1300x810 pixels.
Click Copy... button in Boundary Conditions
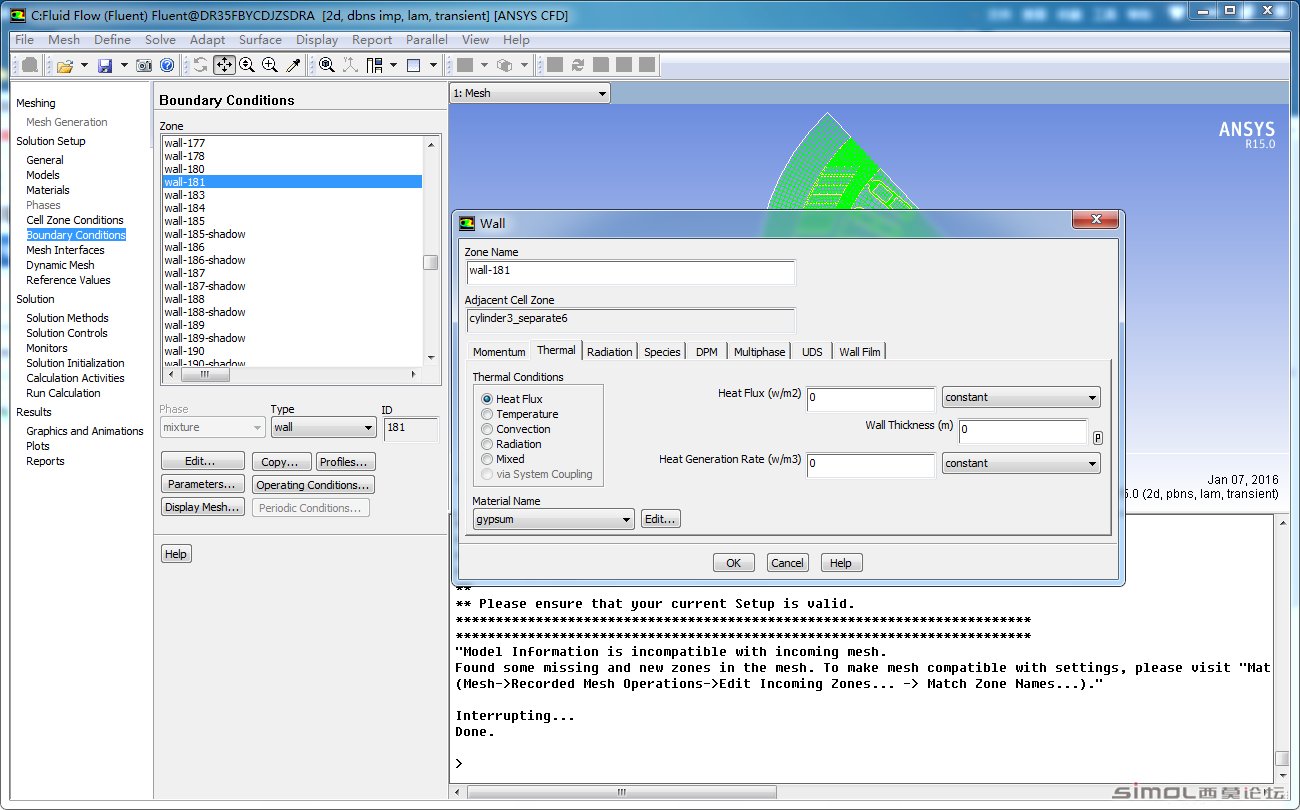pos(281,462)
